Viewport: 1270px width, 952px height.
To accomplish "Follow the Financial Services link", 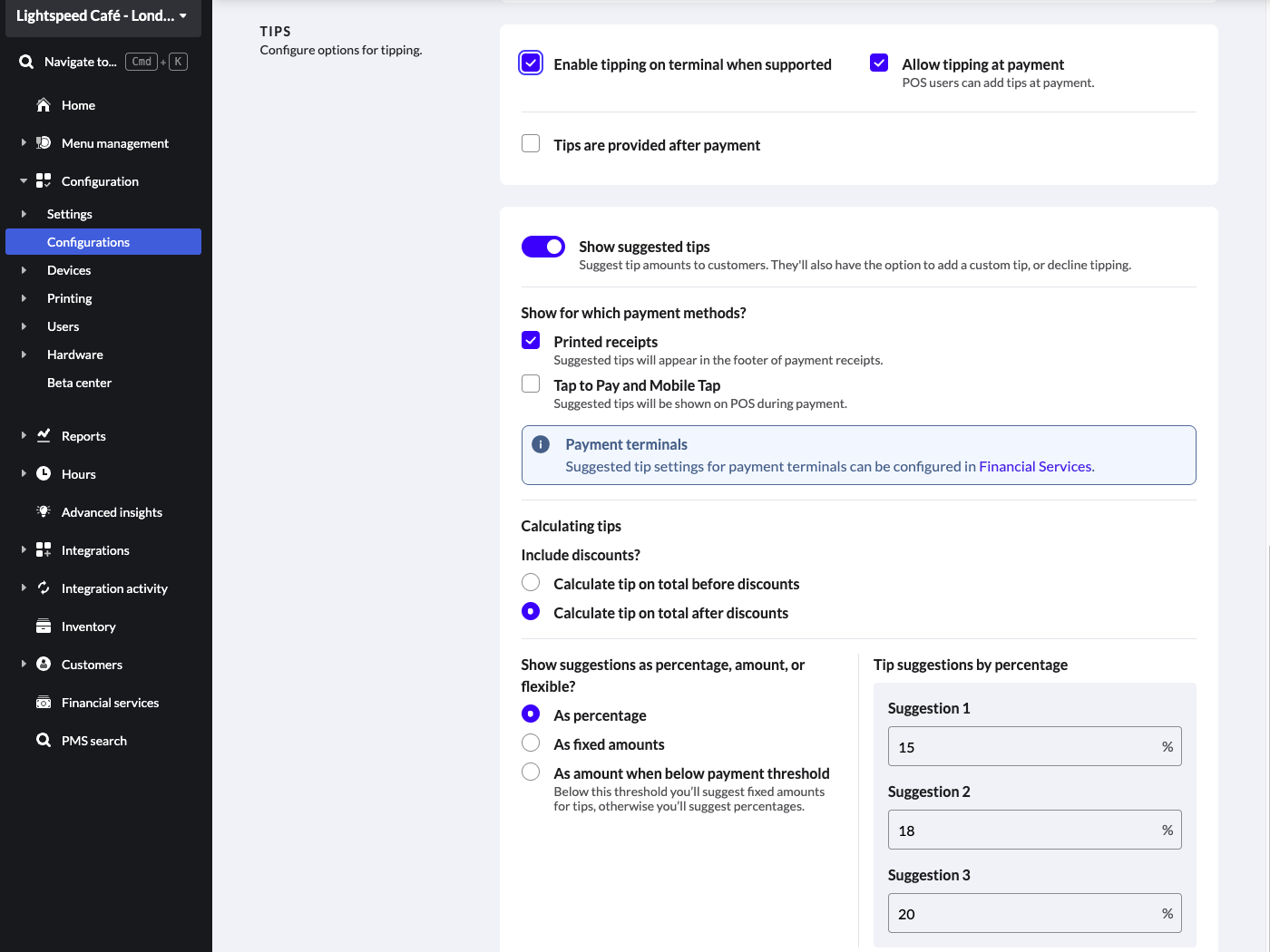I will pos(1035,467).
